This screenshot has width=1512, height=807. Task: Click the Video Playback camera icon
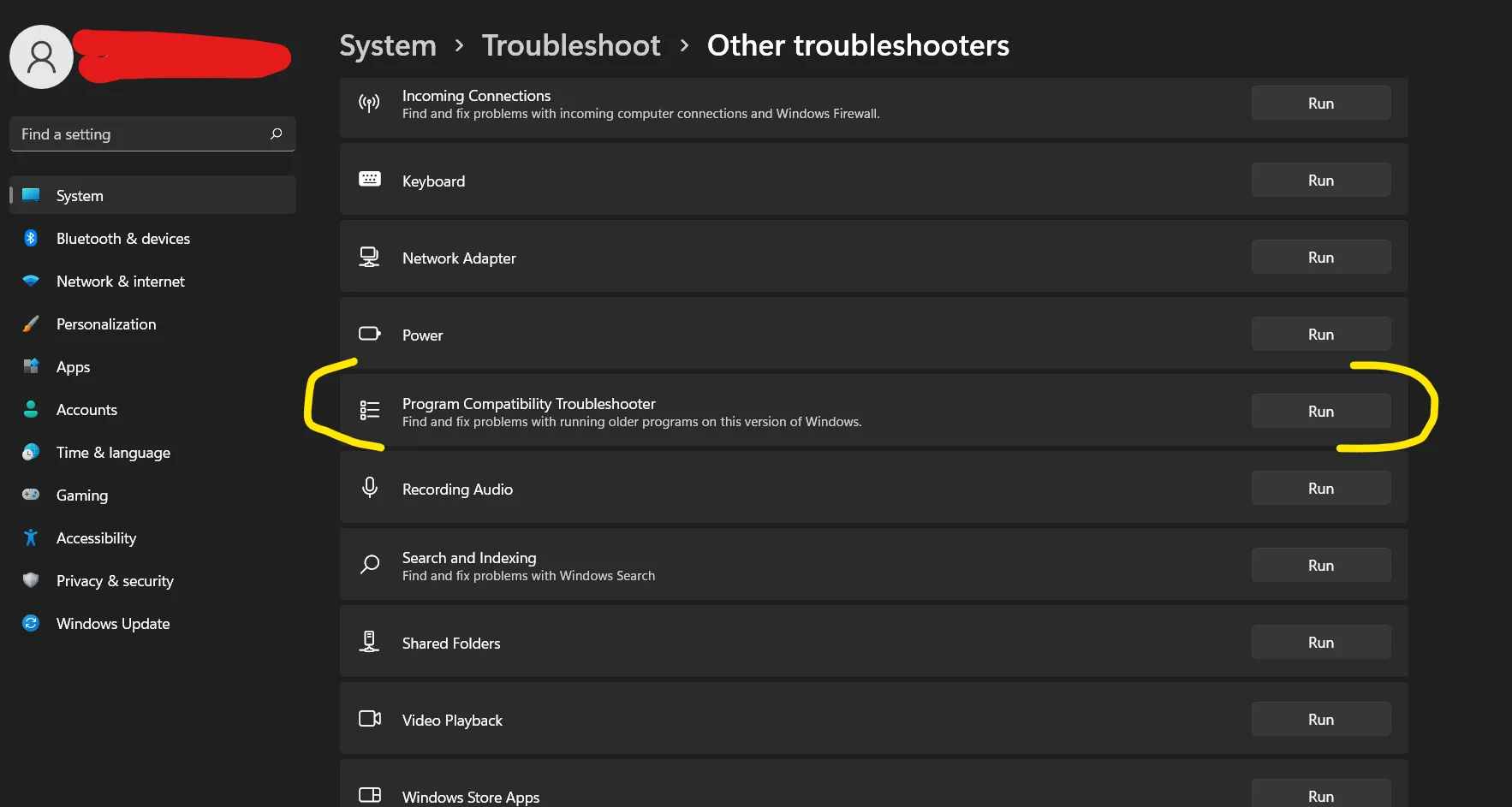click(370, 719)
